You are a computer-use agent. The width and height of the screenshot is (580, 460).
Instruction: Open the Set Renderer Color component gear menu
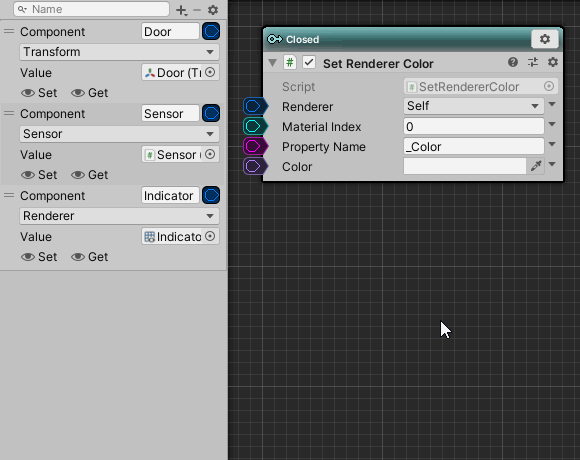(x=553, y=62)
